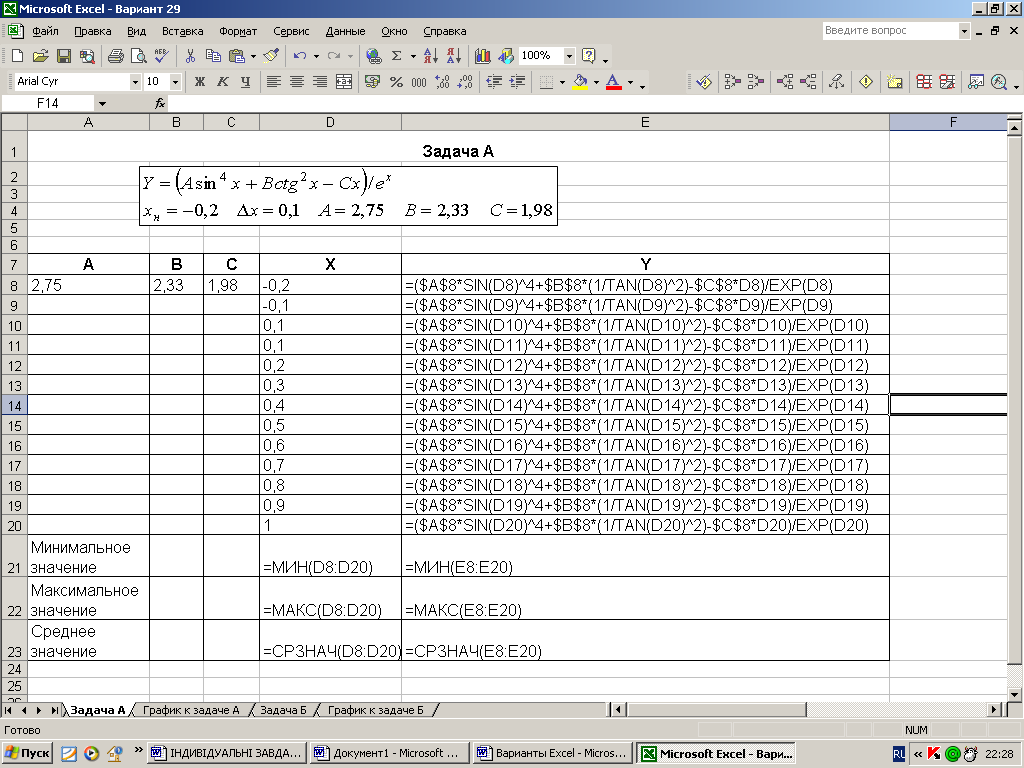
Task: Open Microsoft Excel Help
Action: pyautogui.click(x=588, y=56)
